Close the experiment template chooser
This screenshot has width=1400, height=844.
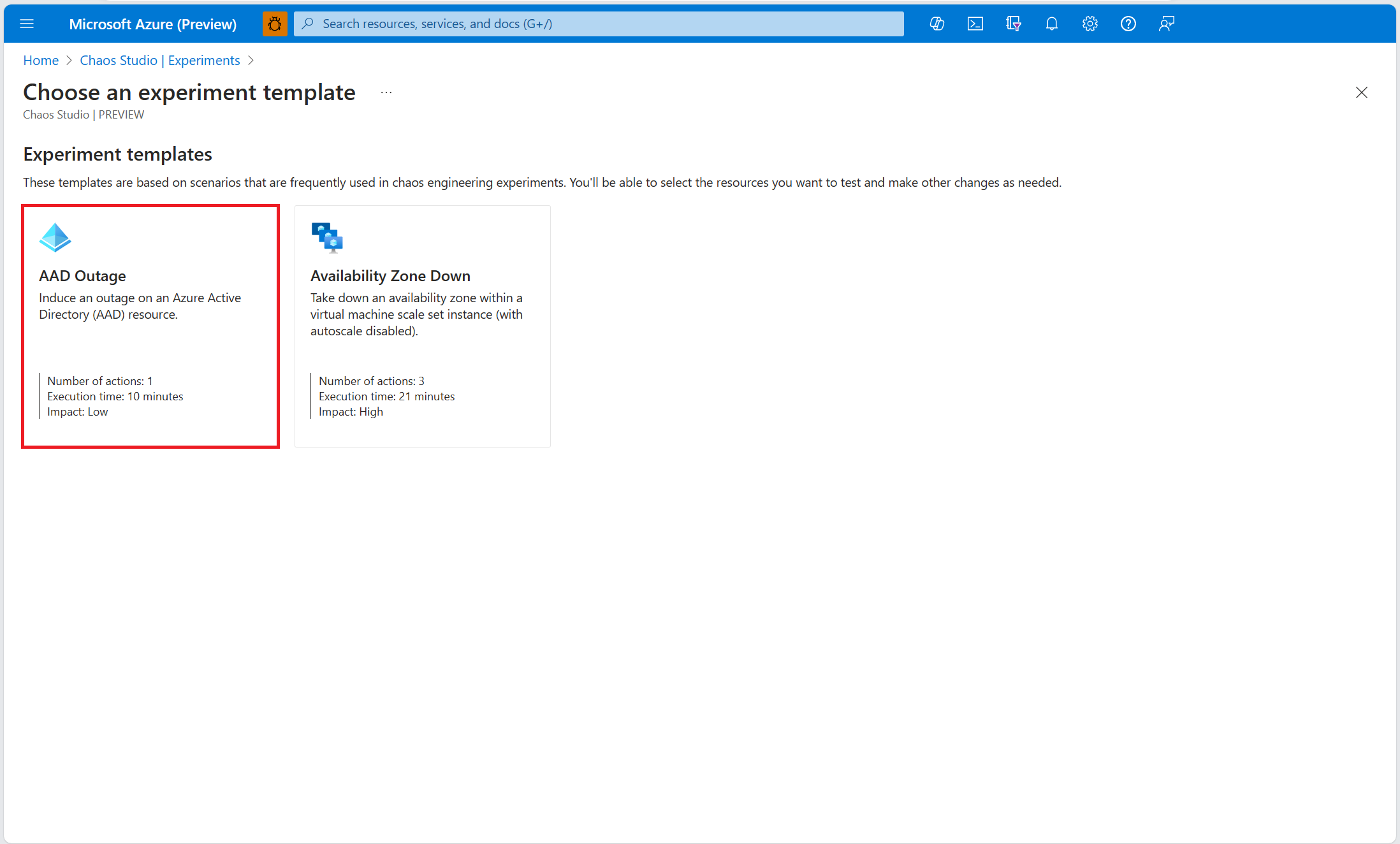(1362, 92)
